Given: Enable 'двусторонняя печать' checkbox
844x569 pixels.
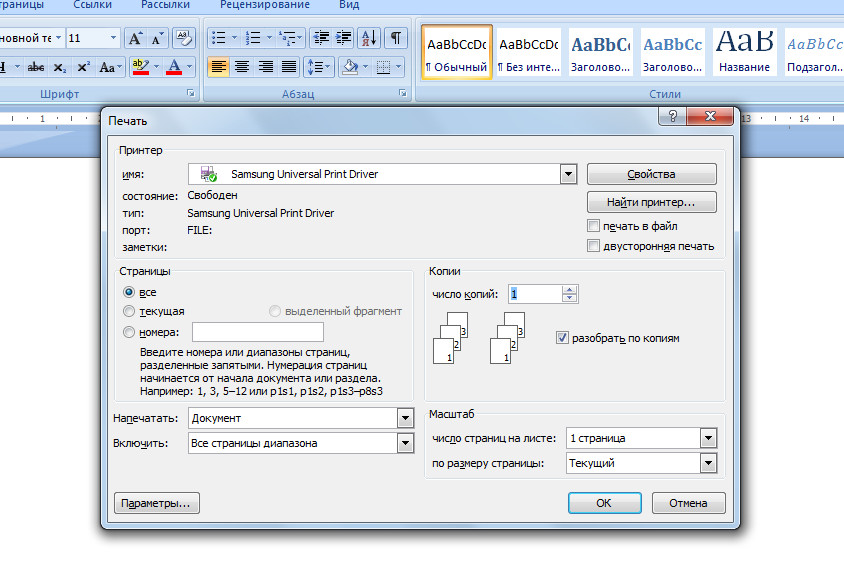Looking at the screenshot, I should coord(594,245).
